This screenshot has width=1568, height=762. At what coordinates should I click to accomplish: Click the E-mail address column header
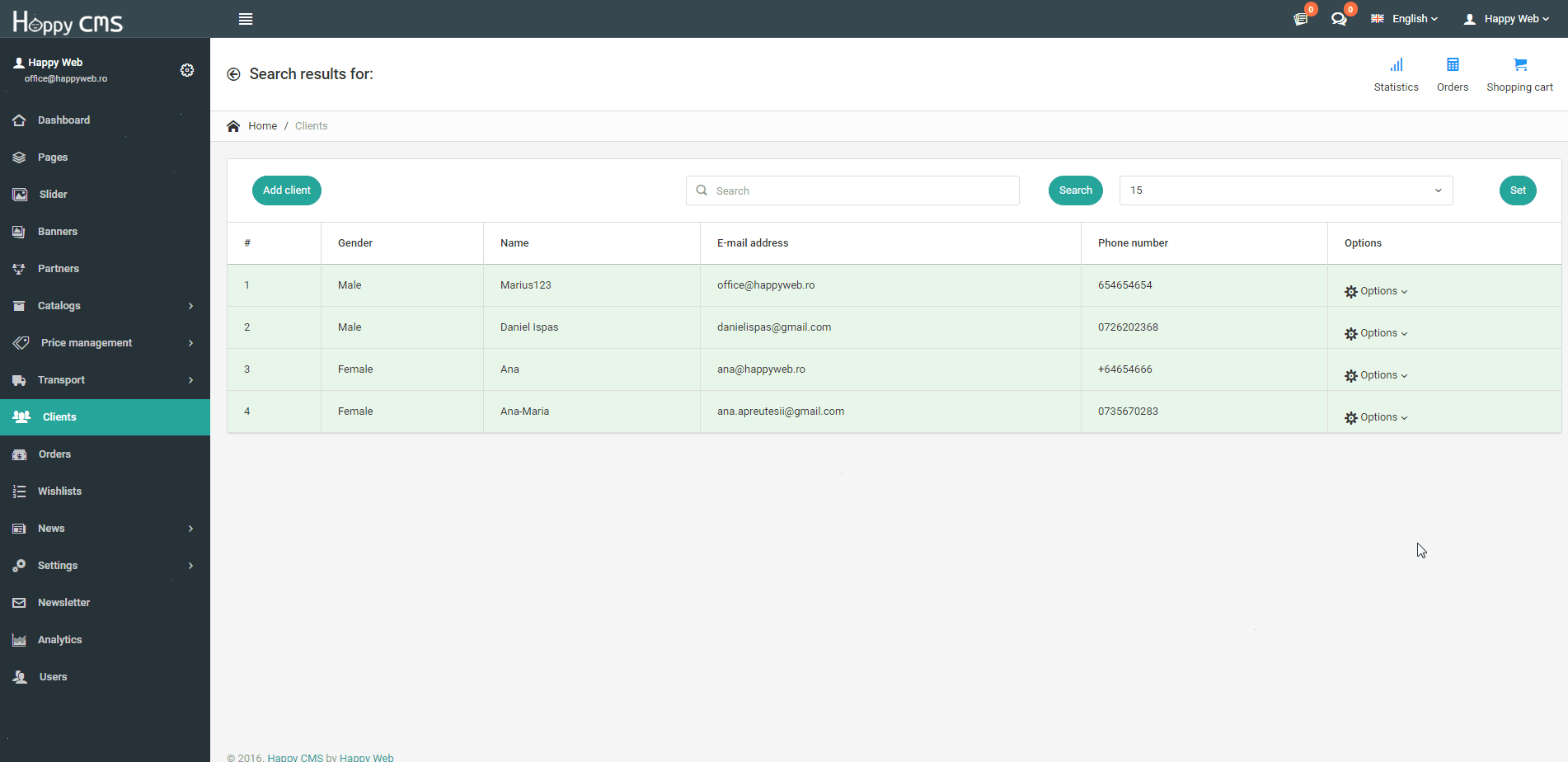tap(753, 243)
